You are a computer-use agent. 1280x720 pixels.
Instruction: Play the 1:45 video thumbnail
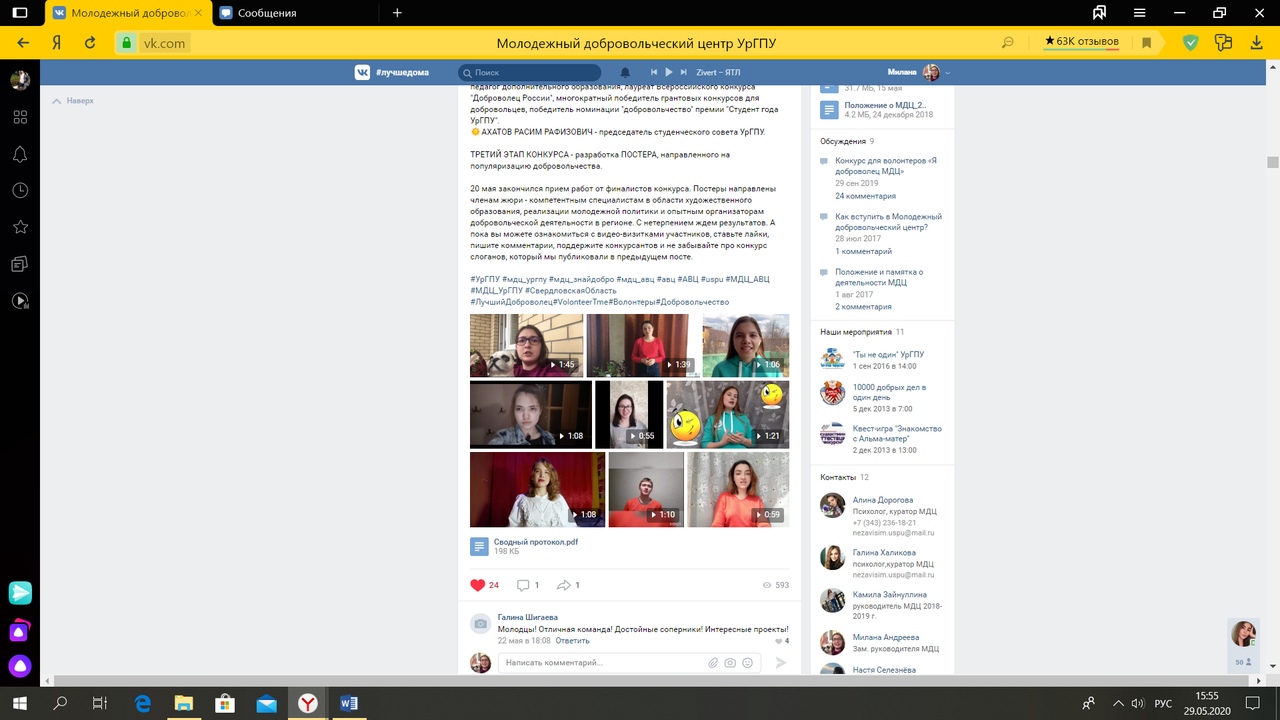pyautogui.click(x=526, y=346)
